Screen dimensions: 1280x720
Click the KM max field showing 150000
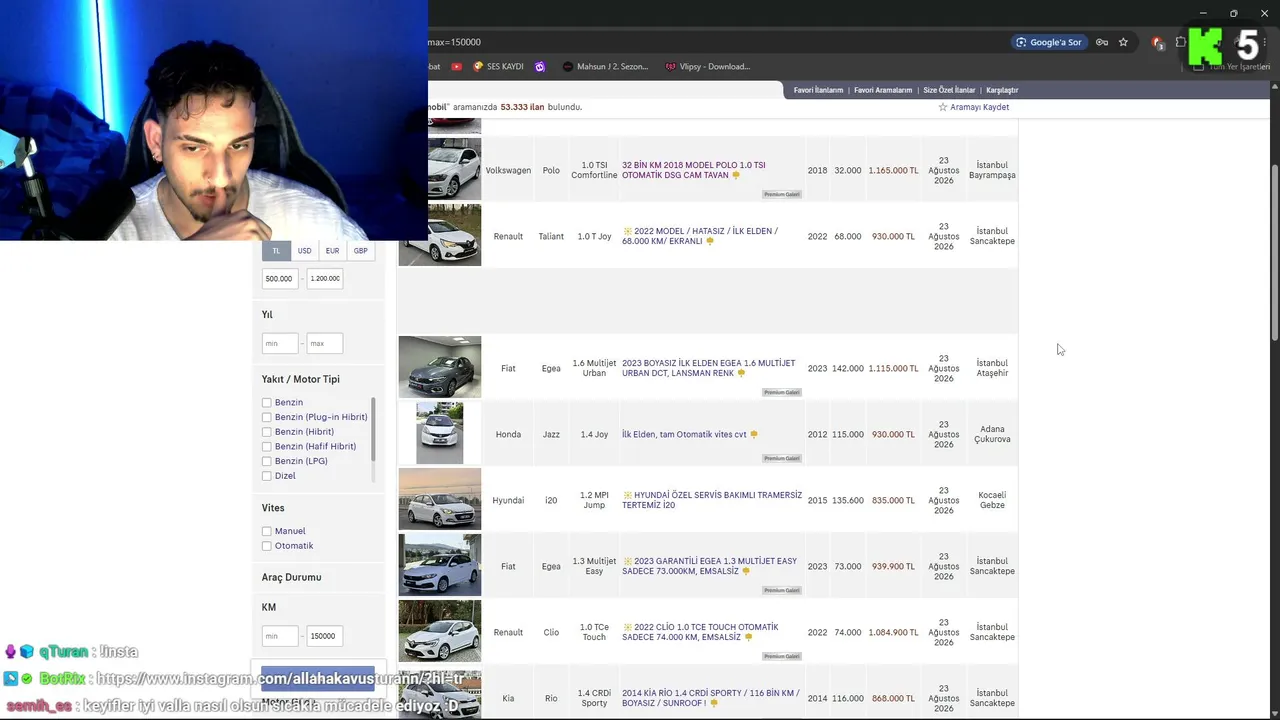tap(325, 636)
